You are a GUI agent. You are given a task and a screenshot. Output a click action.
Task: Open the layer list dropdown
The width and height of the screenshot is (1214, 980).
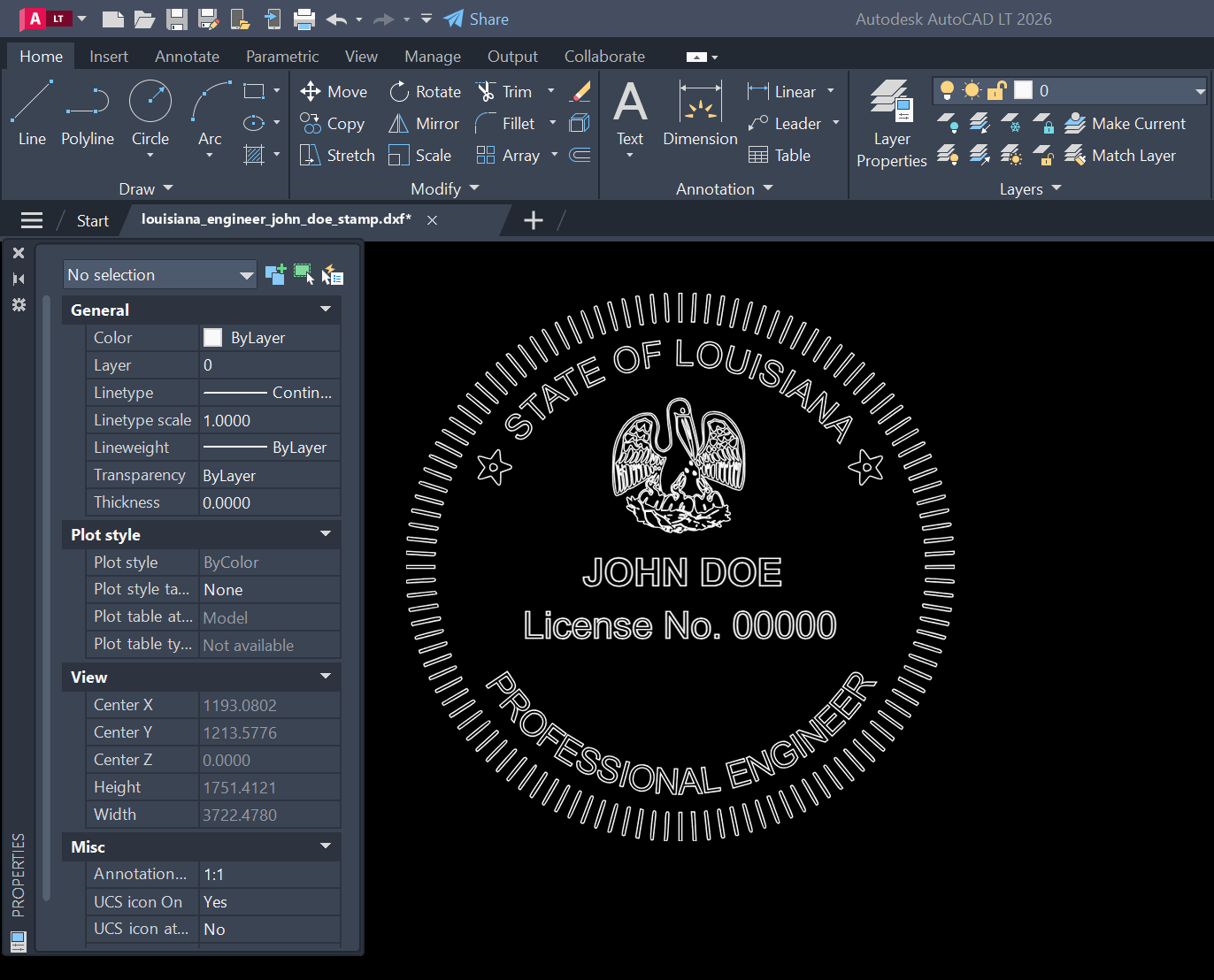(x=1200, y=91)
